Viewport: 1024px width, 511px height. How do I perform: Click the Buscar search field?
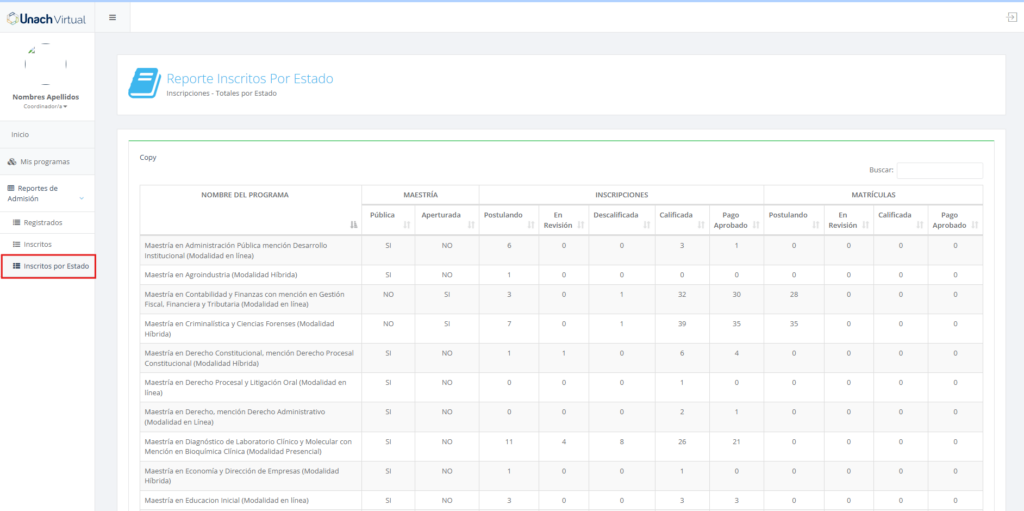click(939, 171)
